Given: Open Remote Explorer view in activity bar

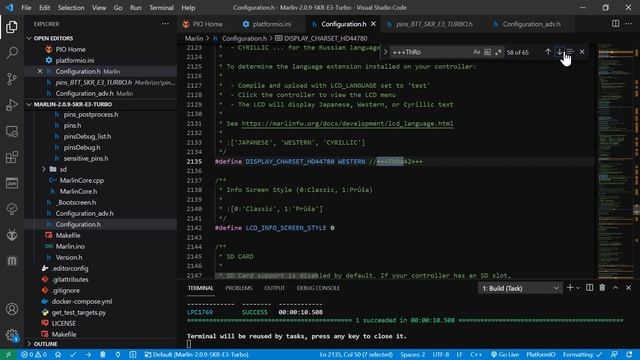Looking at the screenshot, I should pyautogui.click(x=12, y=131).
